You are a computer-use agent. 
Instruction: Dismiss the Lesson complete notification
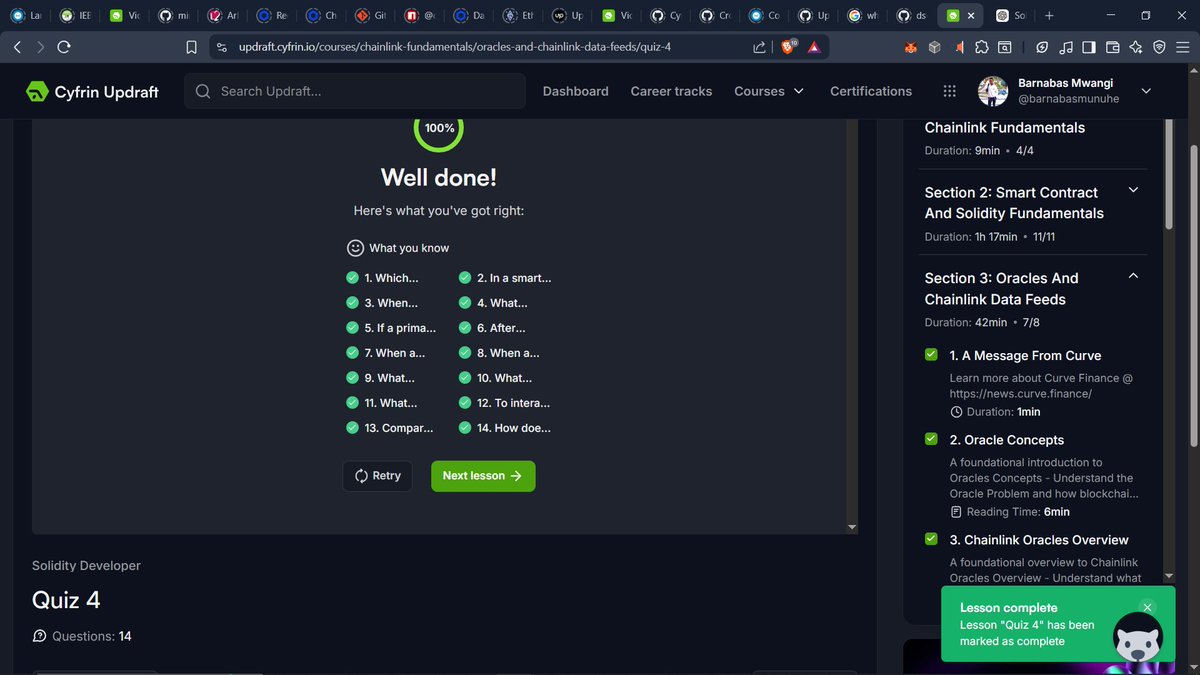click(1147, 607)
